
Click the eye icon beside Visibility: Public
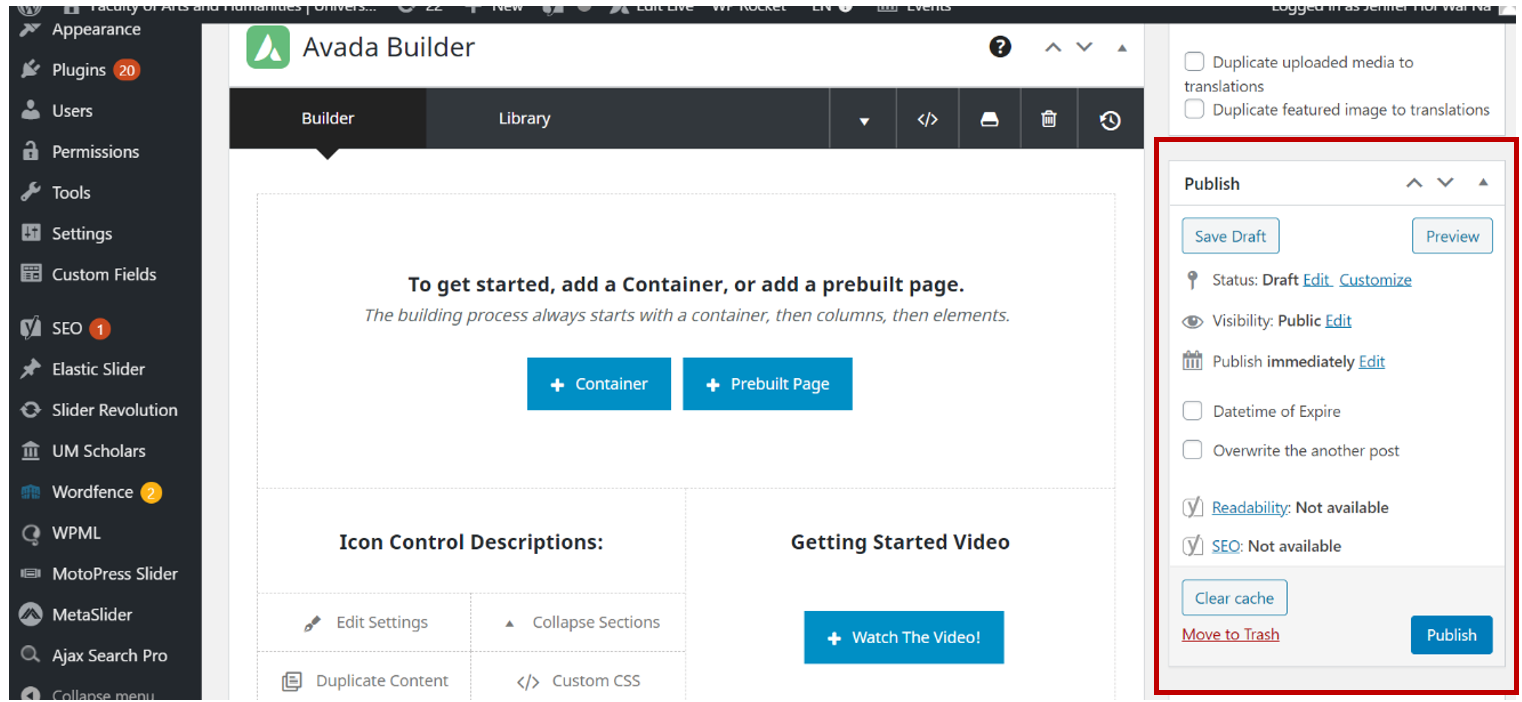tap(1192, 321)
